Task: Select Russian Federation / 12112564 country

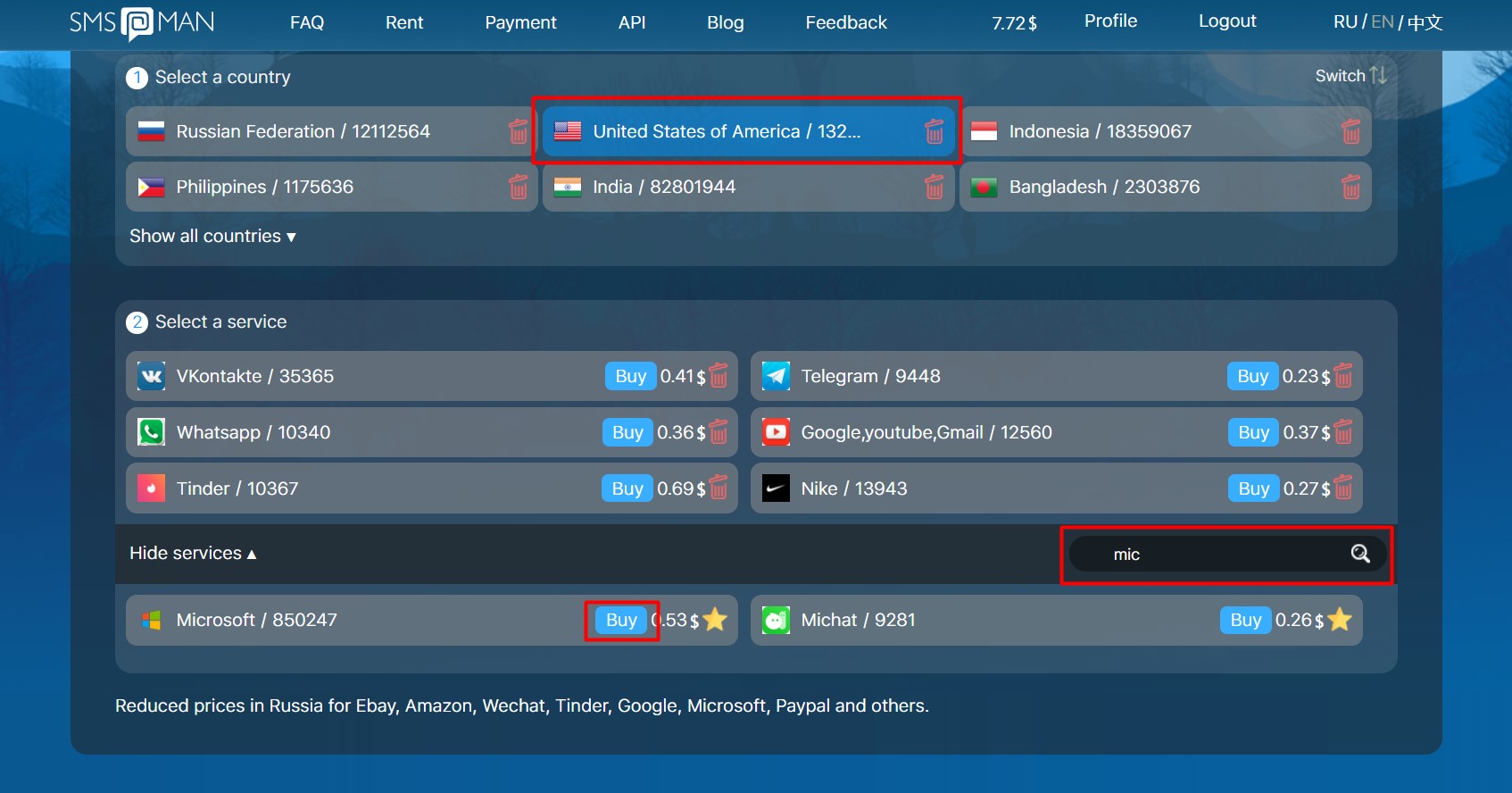Action: click(x=331, y=131)
